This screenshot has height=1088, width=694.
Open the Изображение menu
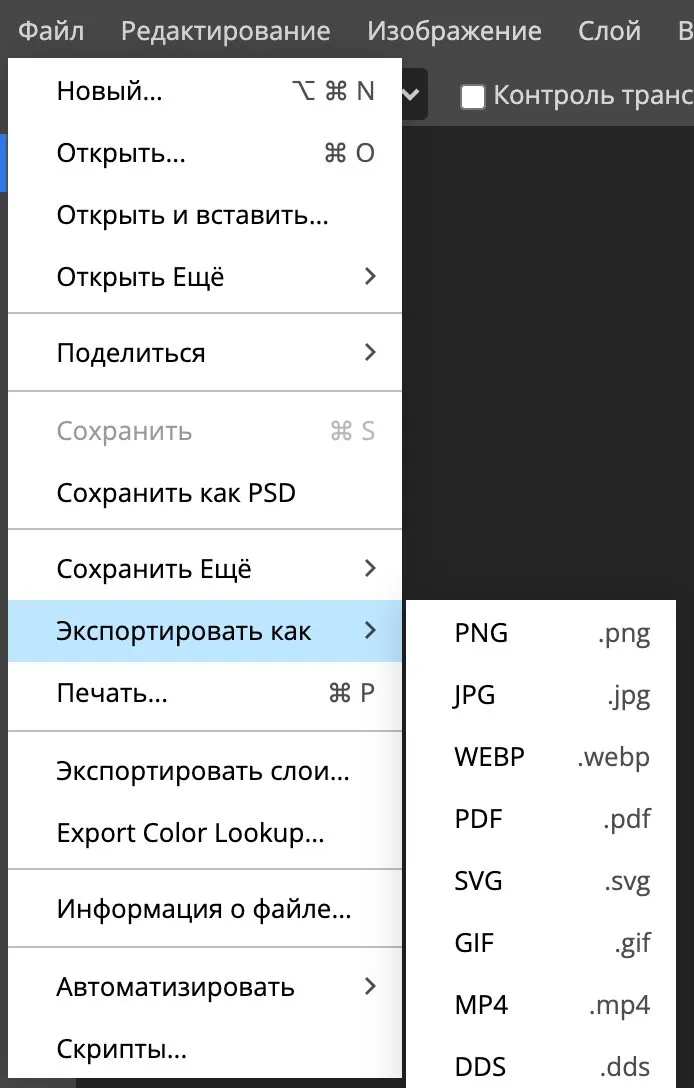point(454,31)
